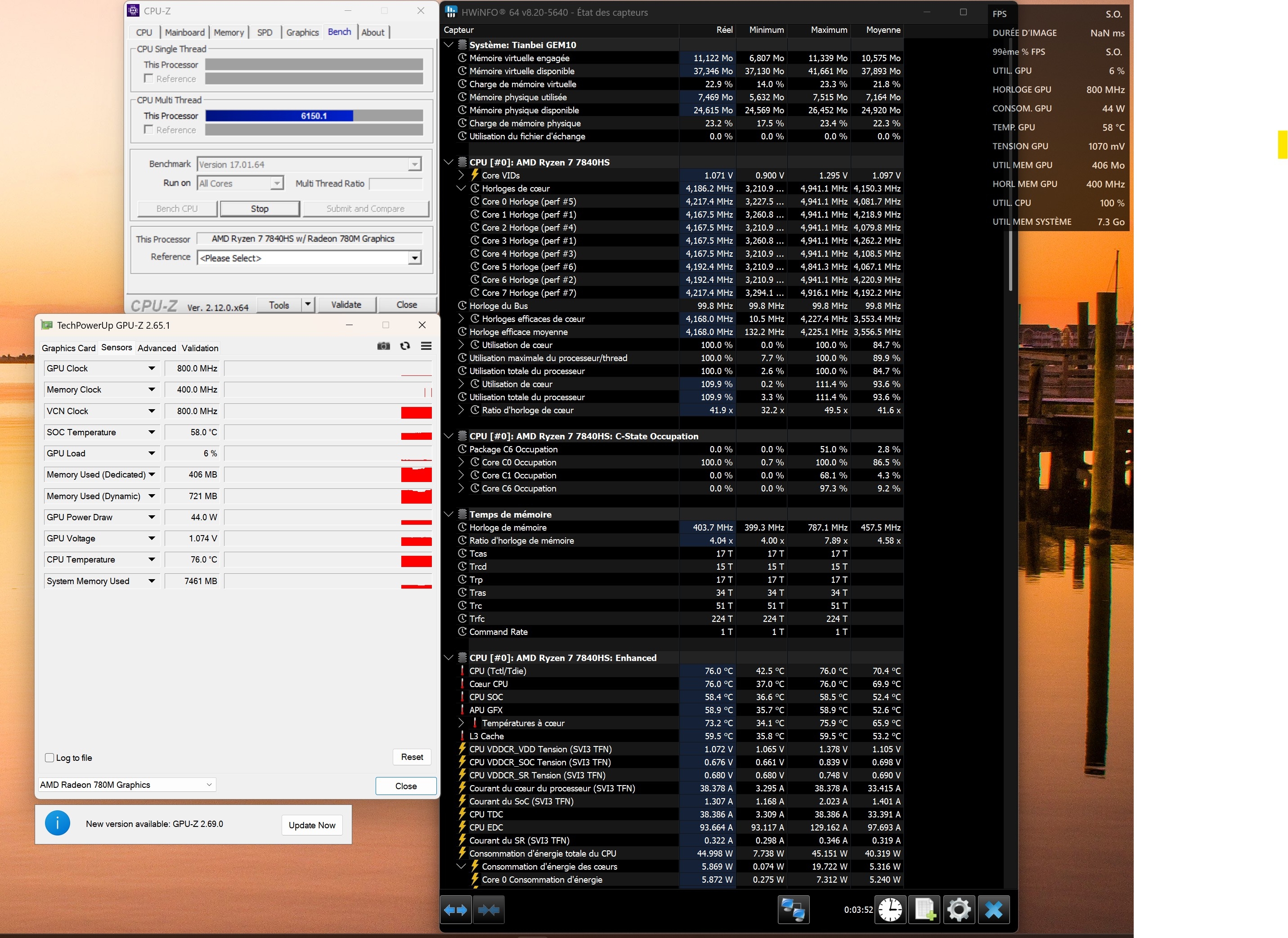Image resolution: width=1288 pixels, height=938 pixels.
Task: Open HWiNFO remote network monitors icon
Action: [793, 910]
